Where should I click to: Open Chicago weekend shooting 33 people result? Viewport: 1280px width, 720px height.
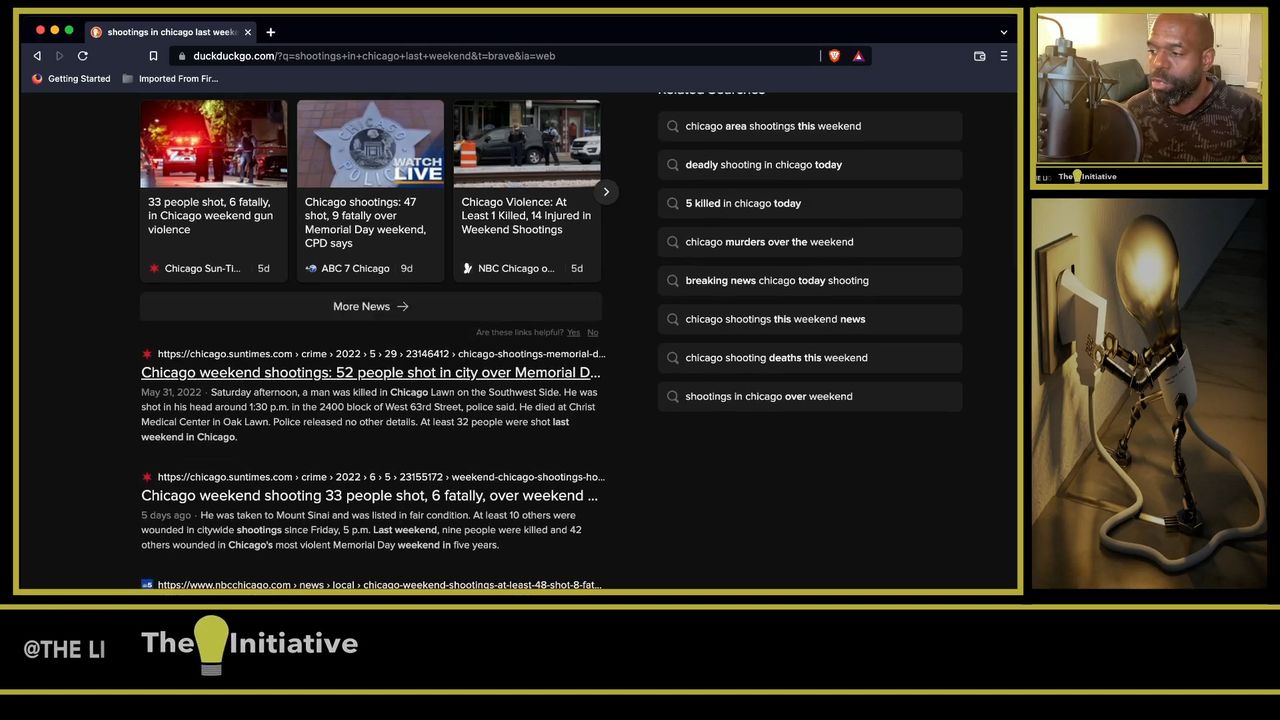[369, 496]
